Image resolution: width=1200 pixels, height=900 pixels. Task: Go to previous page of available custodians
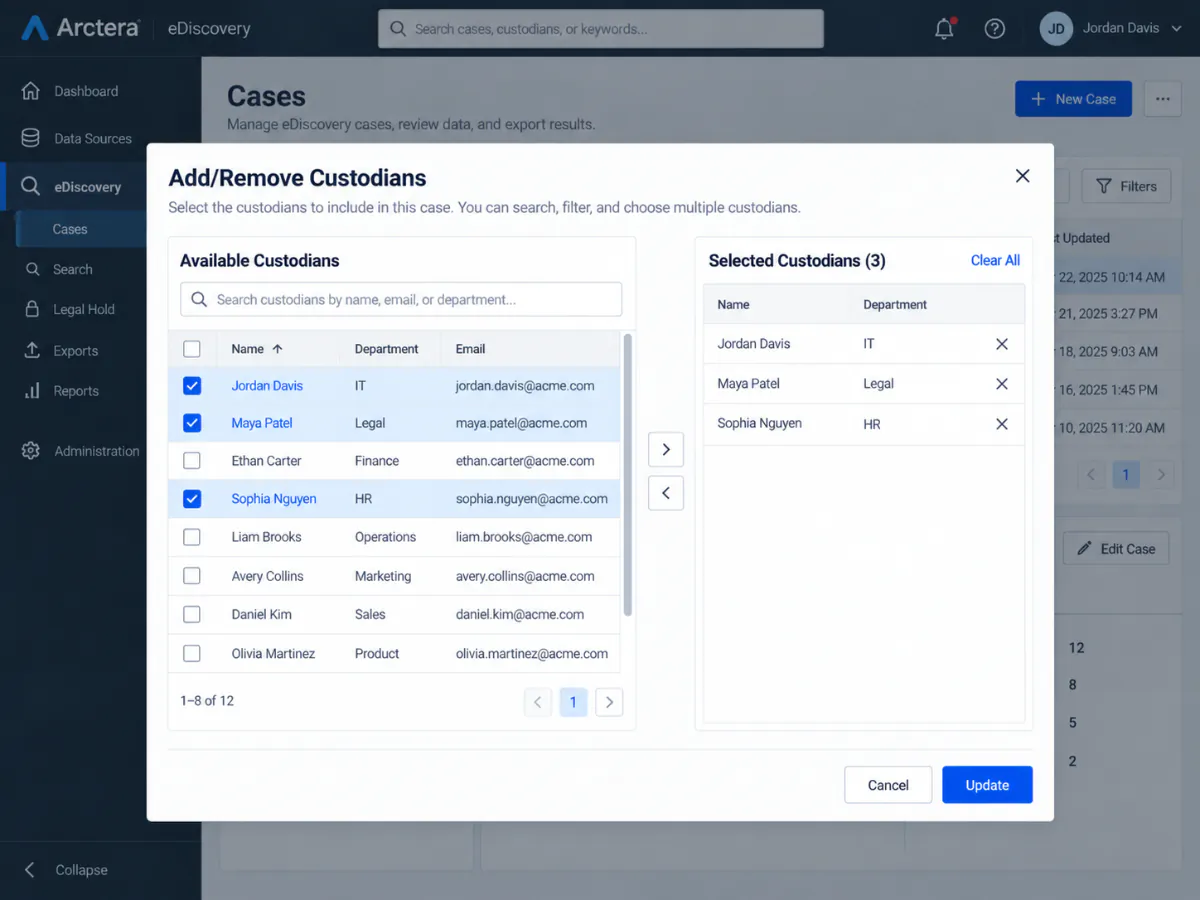pos(537,702)
